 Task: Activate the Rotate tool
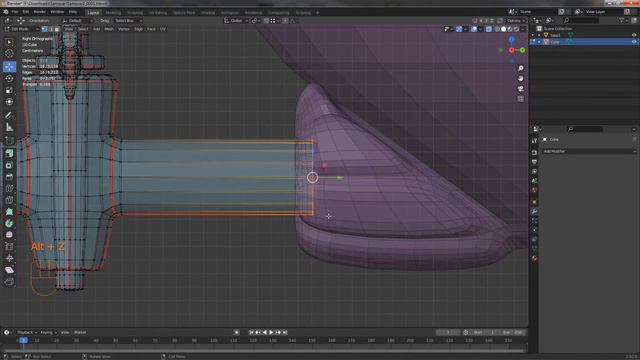point(9,78)
